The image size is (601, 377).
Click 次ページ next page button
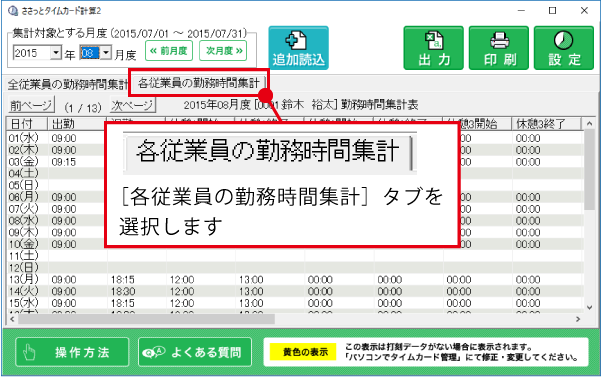coord(133,105)
